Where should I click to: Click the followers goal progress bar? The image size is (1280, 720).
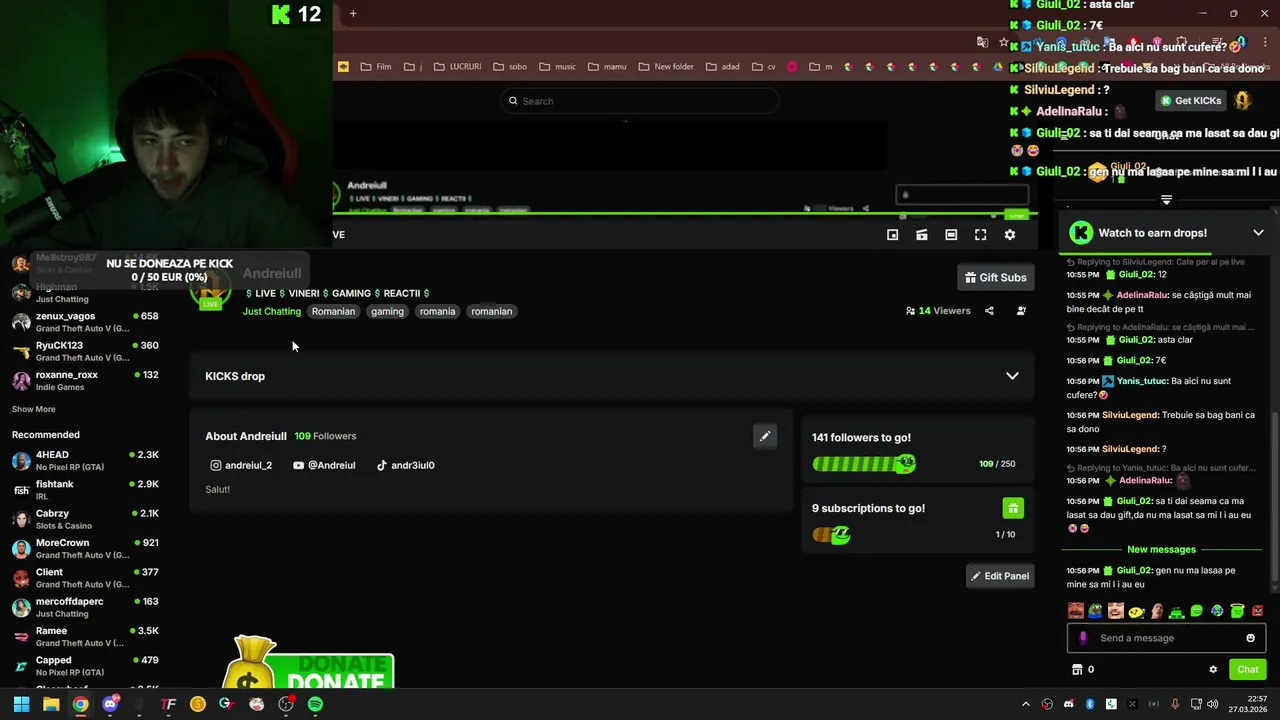(x=864, y=464)
